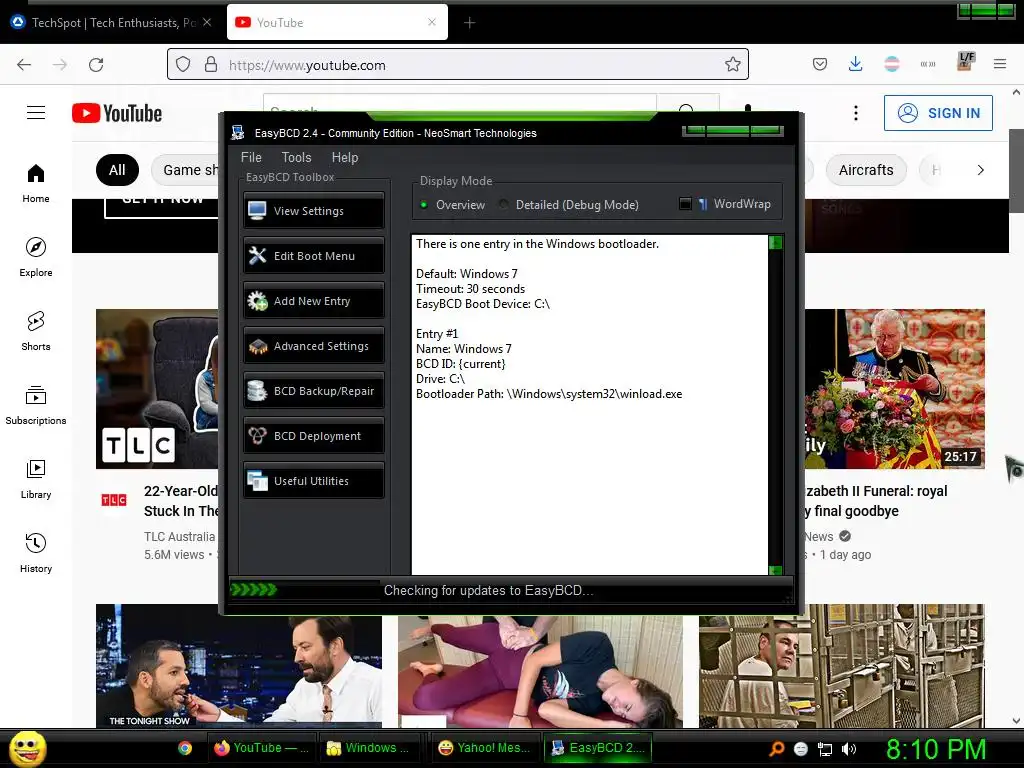Open the Pocket save icon
This screenshot has height=768, width=1024.
click(x=820, y=64)
